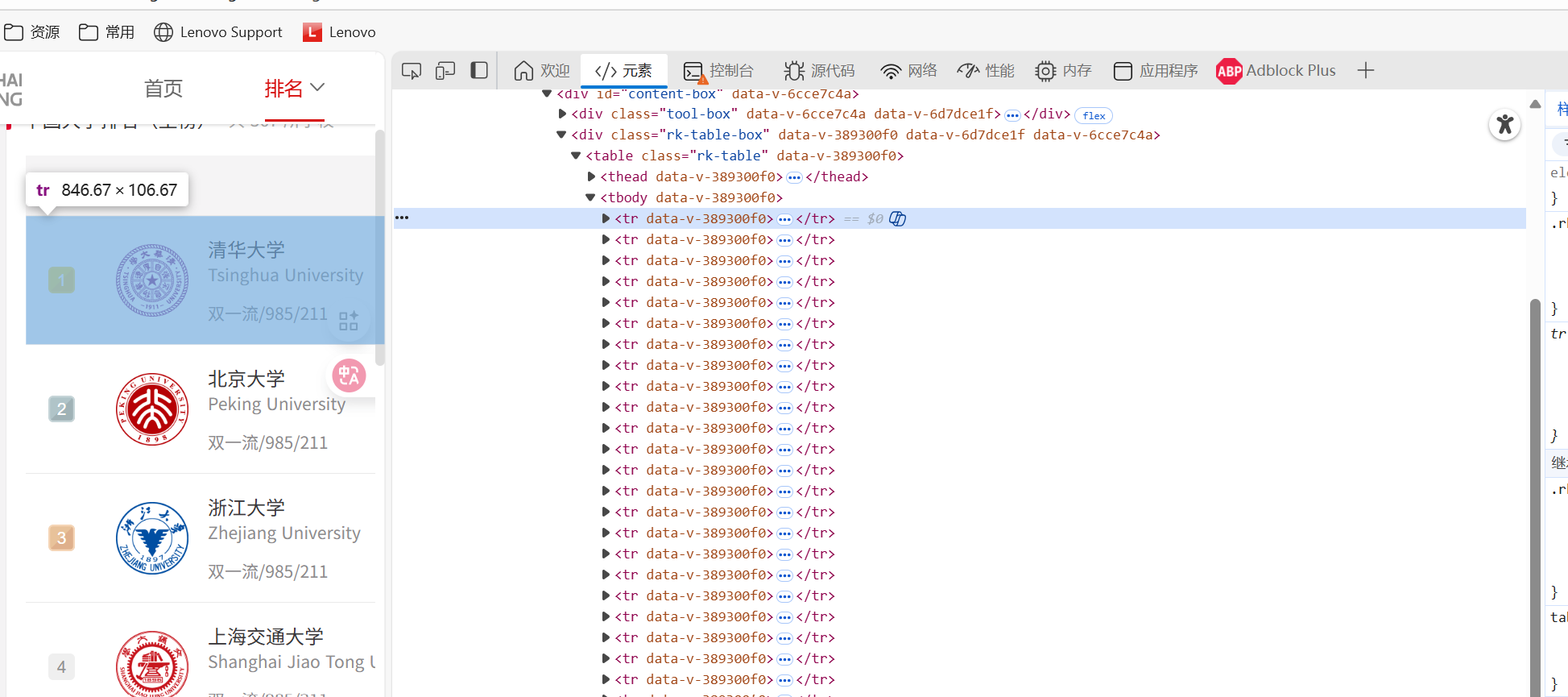Toggle device emulation mode icon
Screen dimensions: 1568x697
(x=445, y=71)
